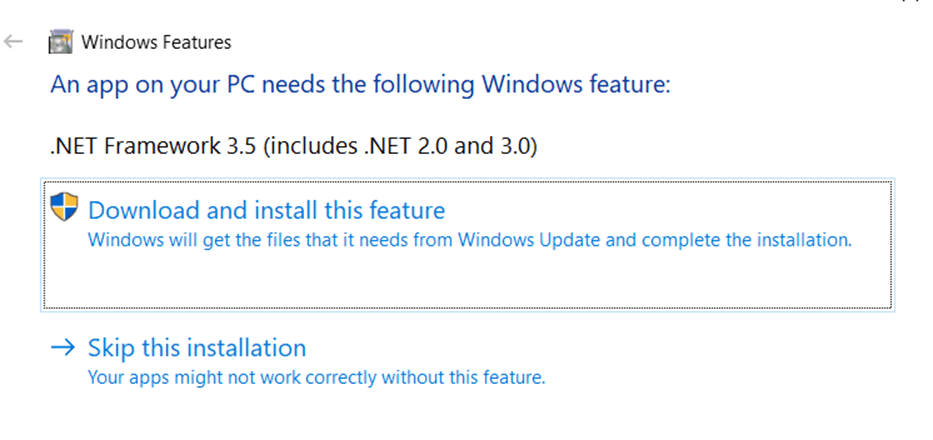This screenshot has width=933, height=440.
Task: Click the Windows Features title text
Action: pyautogui.click(x=156, y=42)
